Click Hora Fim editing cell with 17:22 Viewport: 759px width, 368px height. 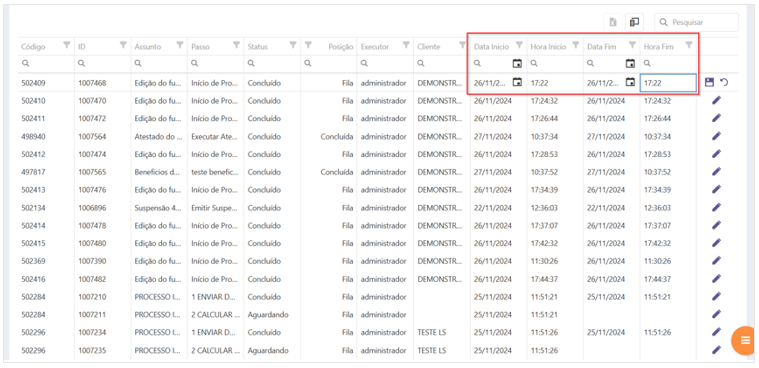point(668,83)
